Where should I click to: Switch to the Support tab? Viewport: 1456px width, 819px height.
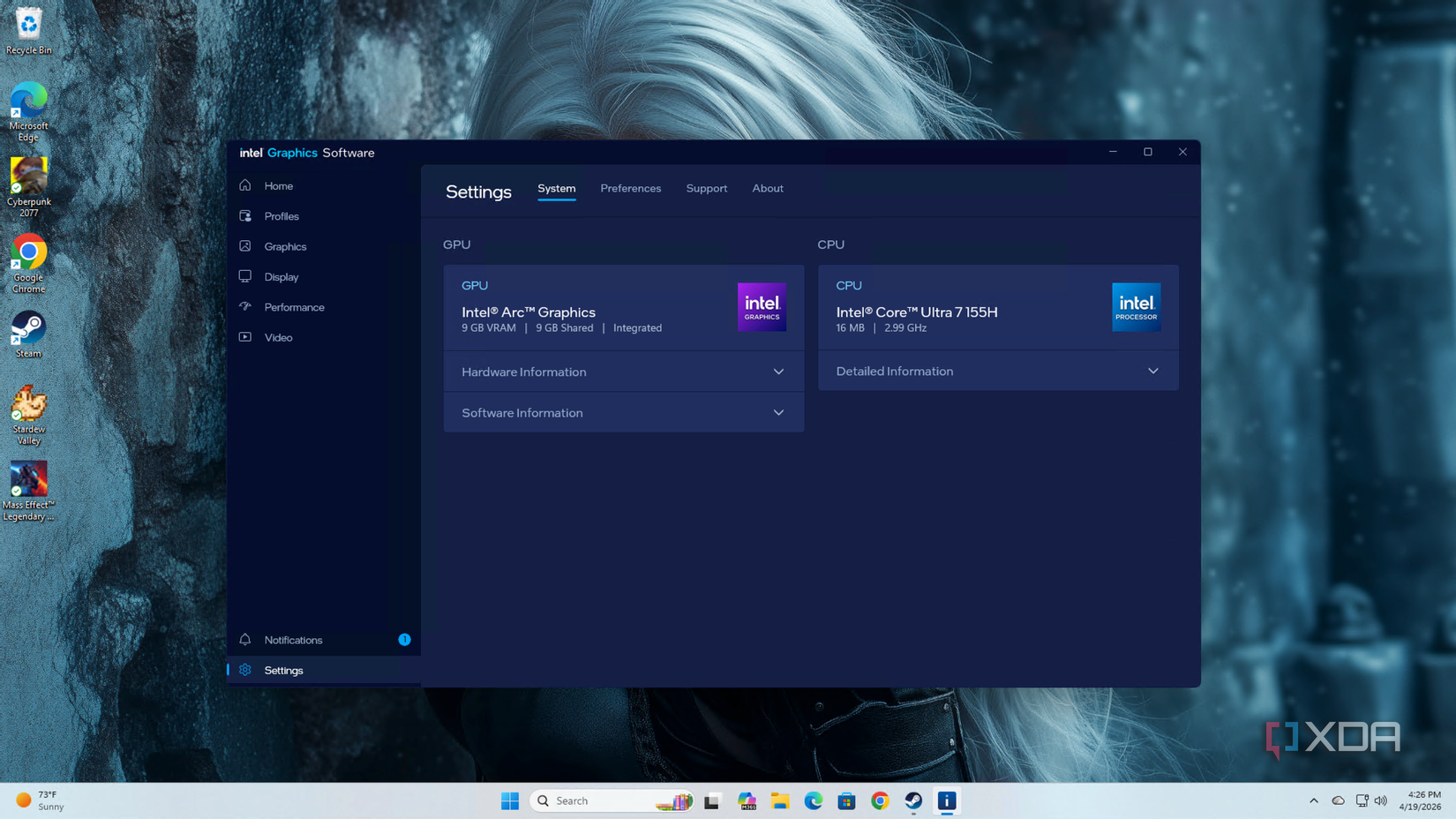pyautogui.click(x=706, y=189)
